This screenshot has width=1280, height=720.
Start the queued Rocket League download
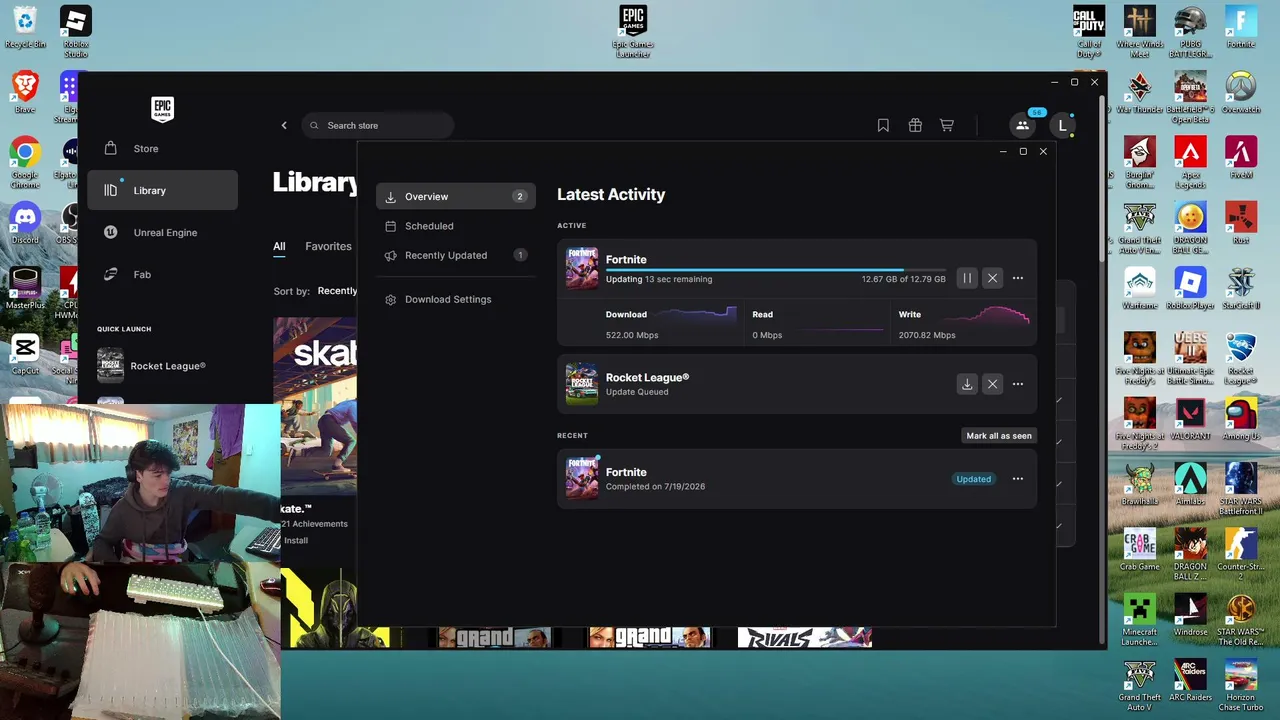pyautogui.click(x=967, y=384)
